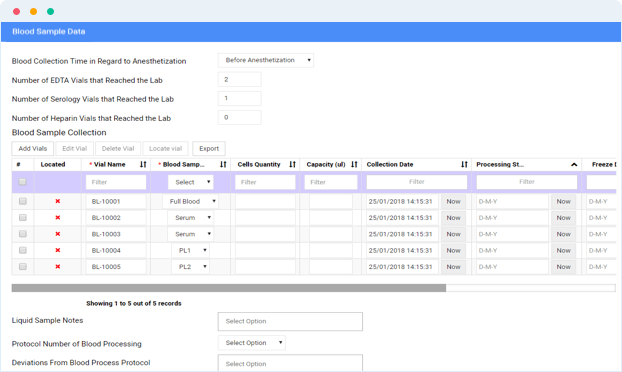Check the BL-10004 row checkbox
Screen dimensions: 622x372
click(23, 250)
